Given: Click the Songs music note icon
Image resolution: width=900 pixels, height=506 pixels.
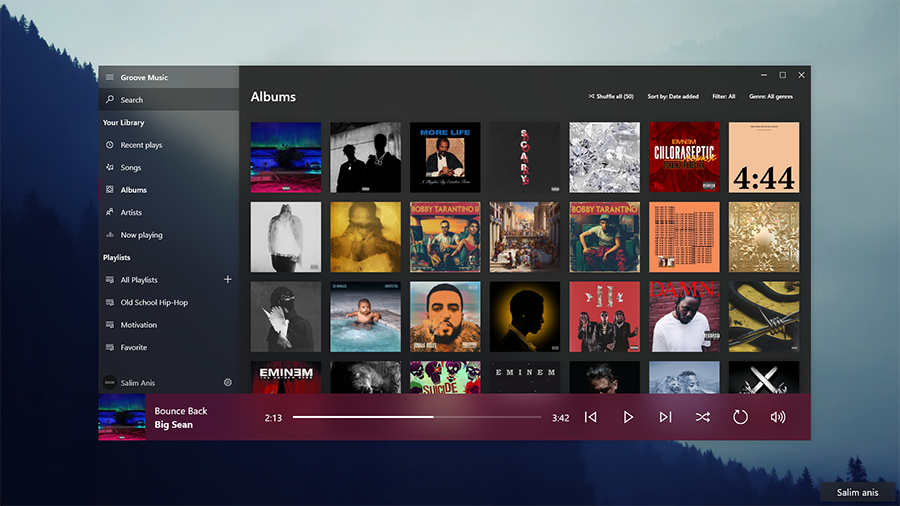Looking at the screenshot, I should pyautogui.click(x=110, y=167).
